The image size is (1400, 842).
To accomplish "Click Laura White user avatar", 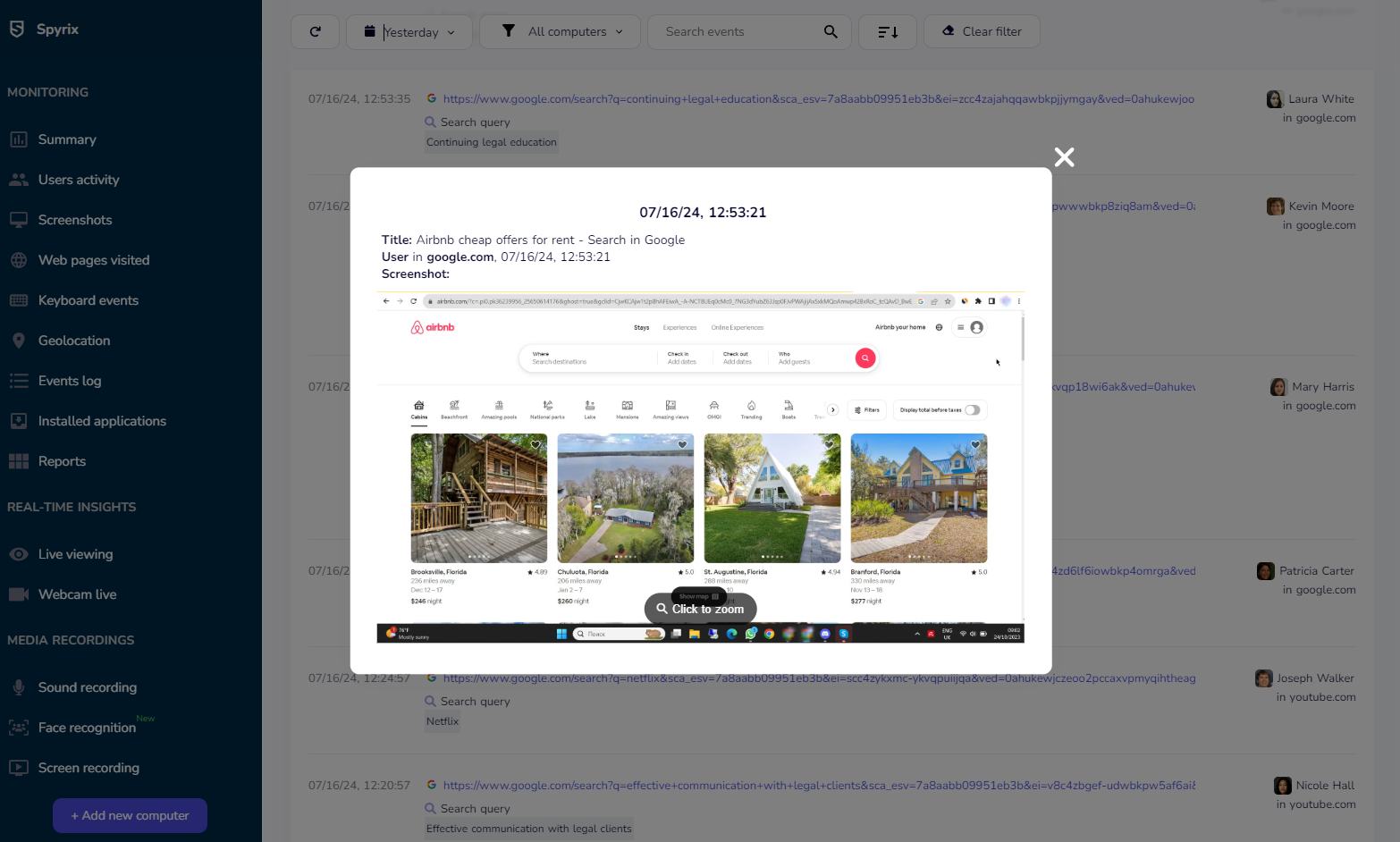I will [1275, 99].
